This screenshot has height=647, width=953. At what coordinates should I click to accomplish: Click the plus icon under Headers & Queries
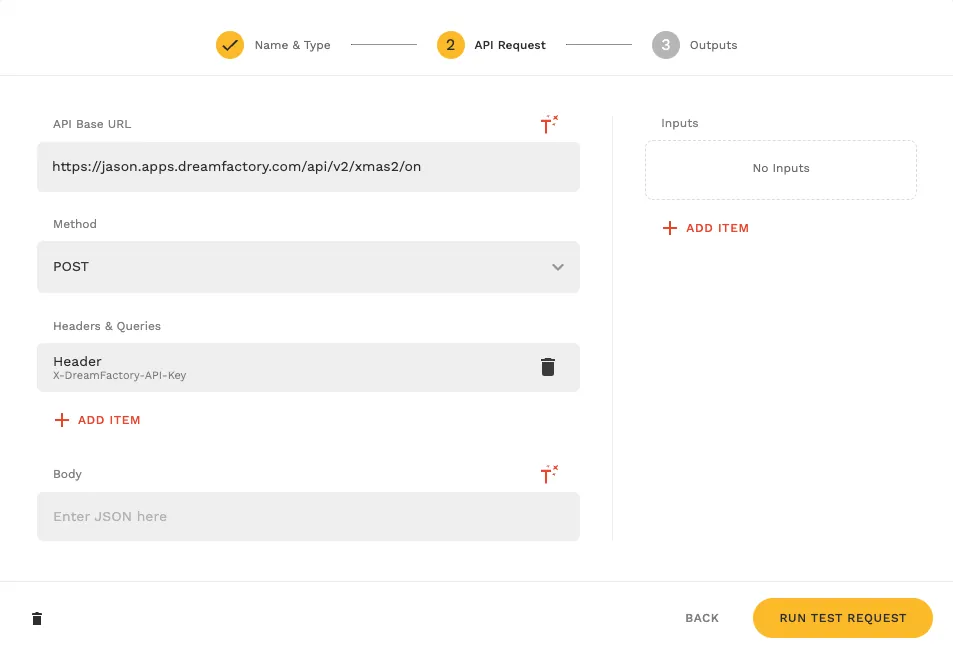pos(60,420)
